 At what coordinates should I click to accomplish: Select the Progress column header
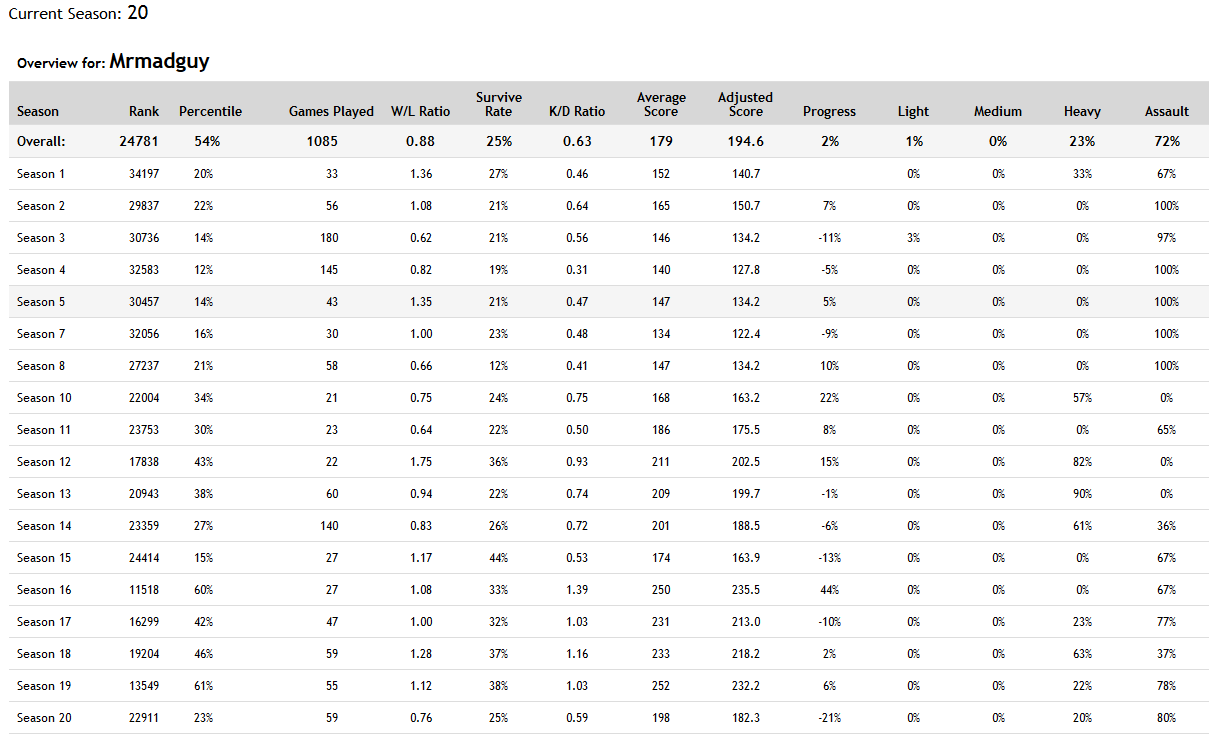pos(829,111)
